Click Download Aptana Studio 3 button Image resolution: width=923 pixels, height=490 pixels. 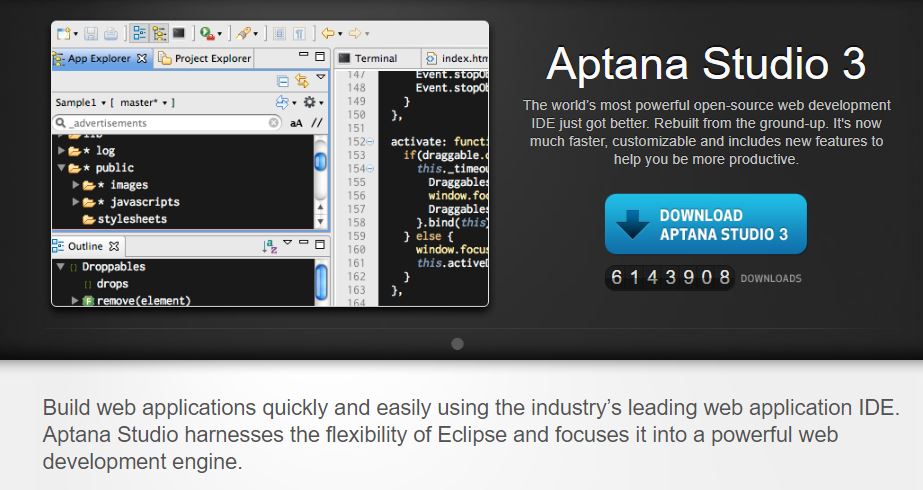[706, 224]
